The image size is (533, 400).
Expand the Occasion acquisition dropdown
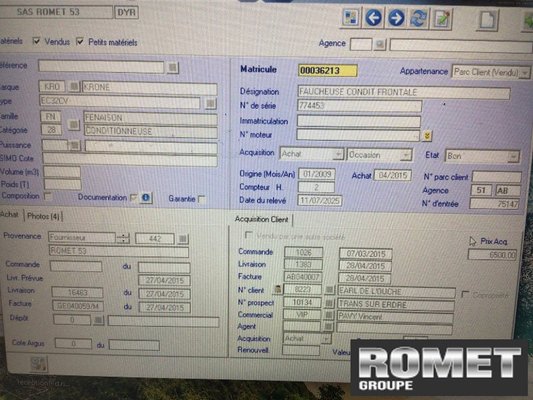point(406,155)
